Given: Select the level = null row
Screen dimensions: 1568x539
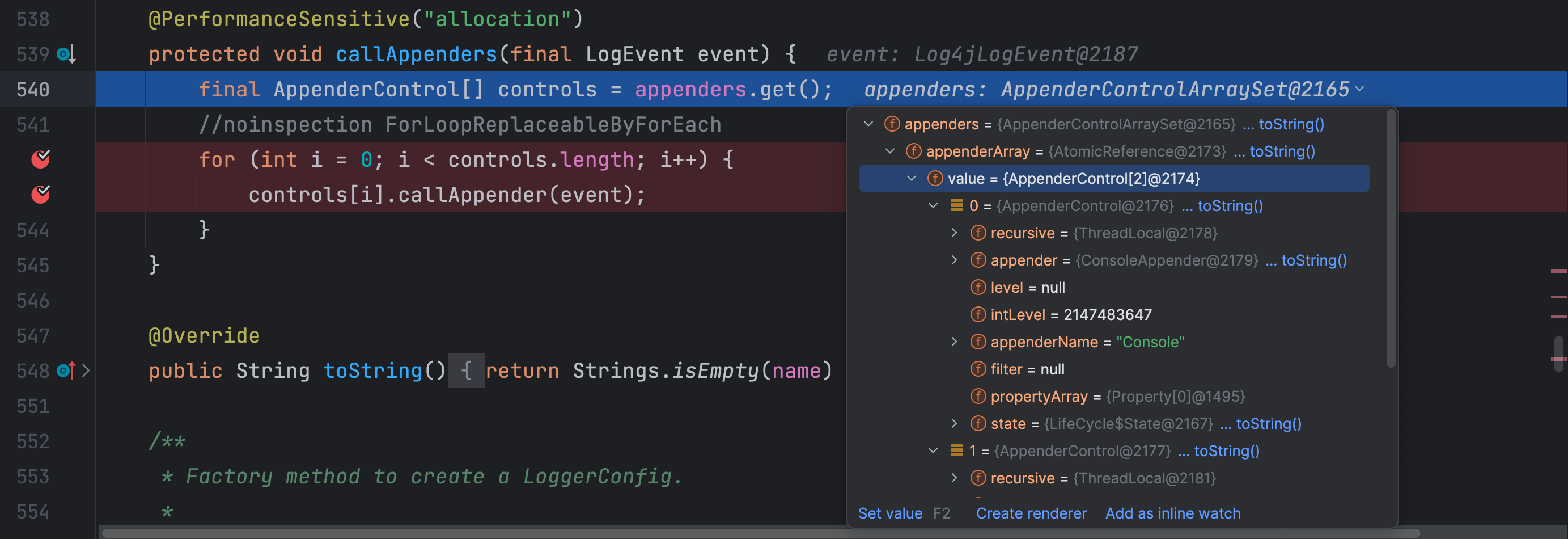Looking at the screenshot, I should pyautogui.click(x=1114, y=288).
